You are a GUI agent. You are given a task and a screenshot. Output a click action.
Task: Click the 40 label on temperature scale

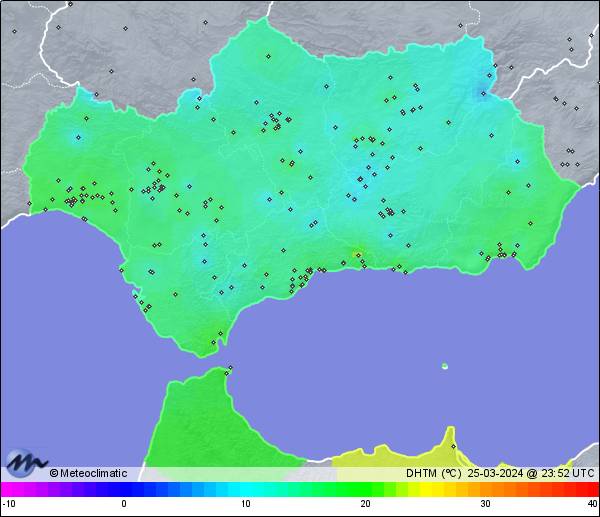(x=592, y=504)
